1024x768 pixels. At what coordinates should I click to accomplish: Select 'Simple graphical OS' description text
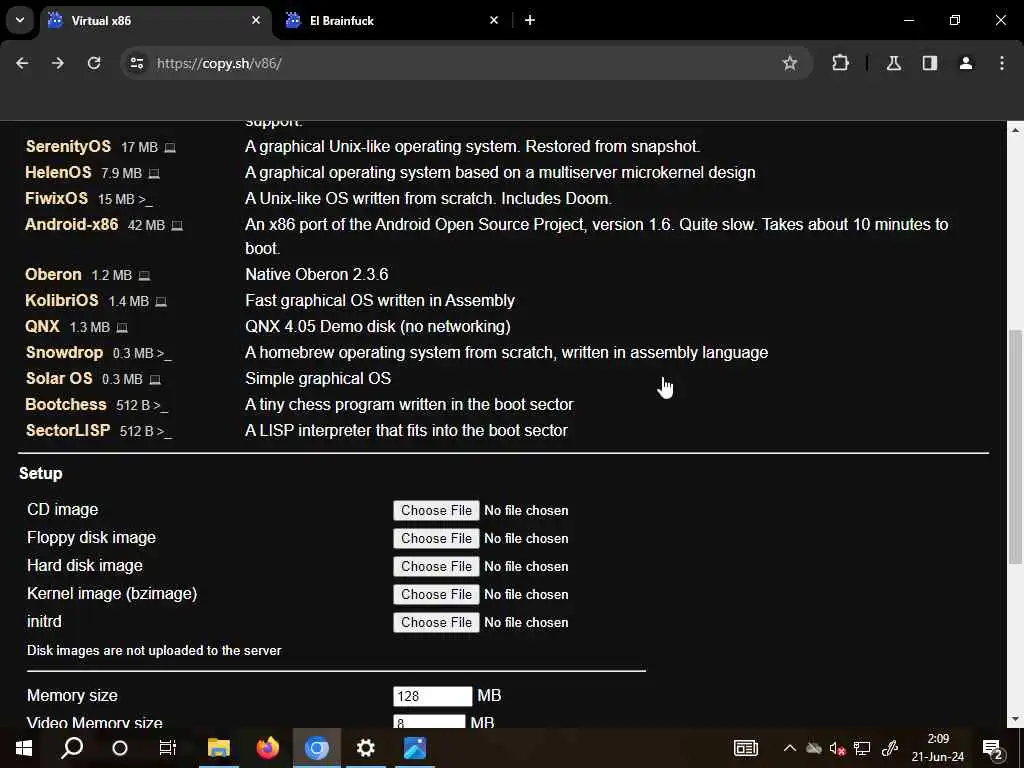[318, 379]
